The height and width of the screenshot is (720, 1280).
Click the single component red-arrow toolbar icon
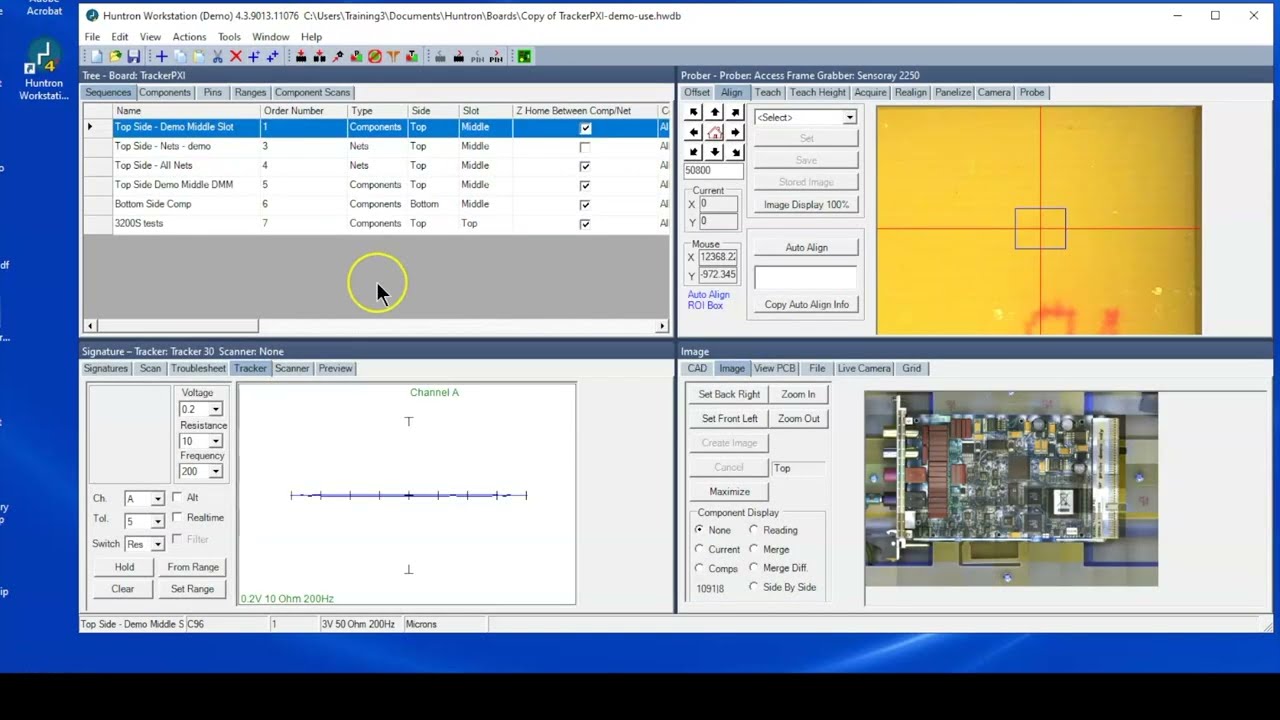pyautogui.click(x=302, y=56)
